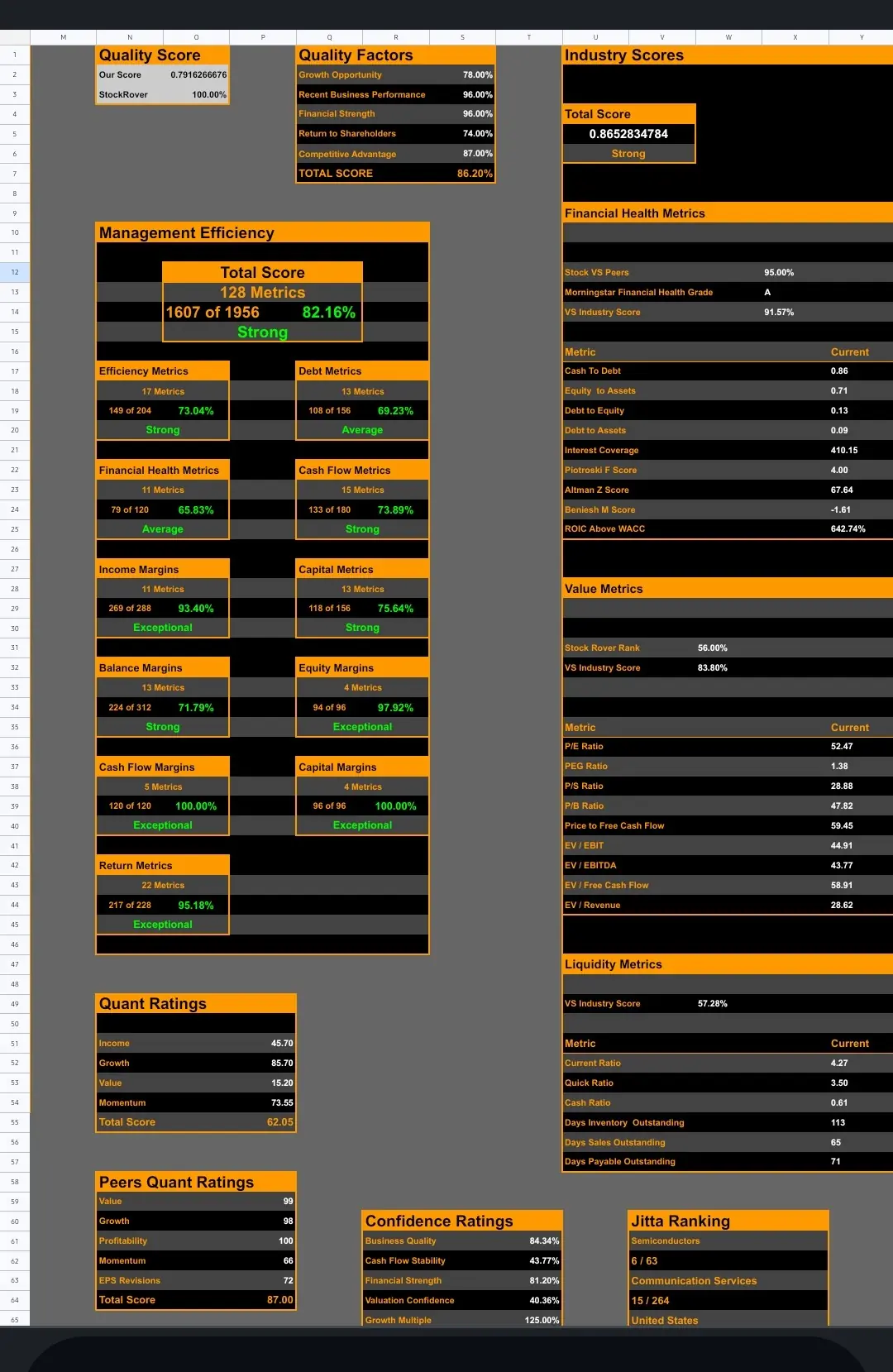
Task: Select column header U
Action: coord(595,37)
